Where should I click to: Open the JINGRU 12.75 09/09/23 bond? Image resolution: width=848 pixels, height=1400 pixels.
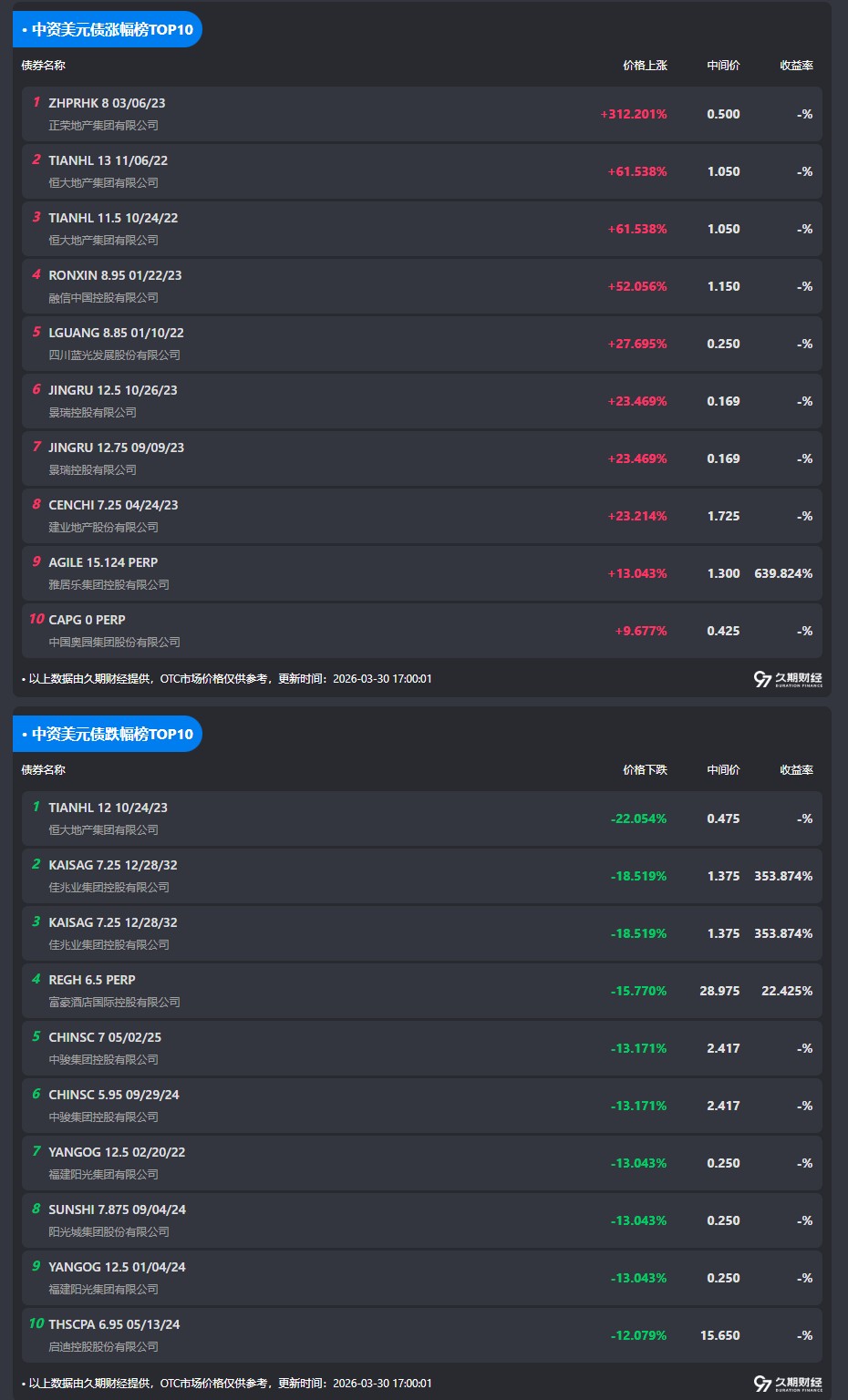click(116, 448)
